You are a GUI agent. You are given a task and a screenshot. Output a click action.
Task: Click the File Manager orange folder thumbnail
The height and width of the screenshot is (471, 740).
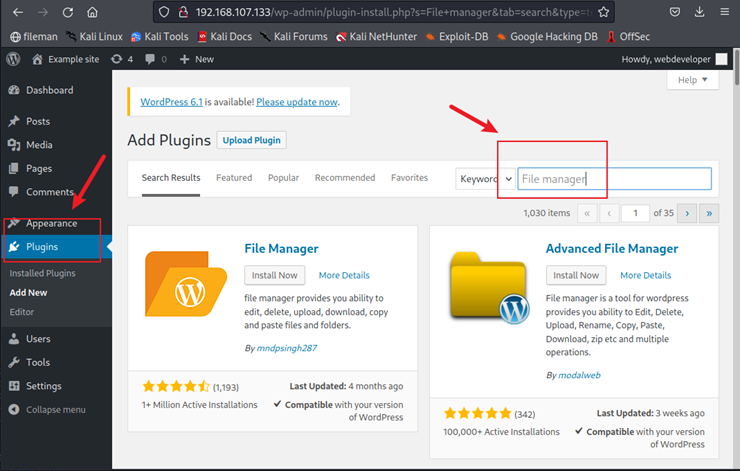click(x=186, y=284)
